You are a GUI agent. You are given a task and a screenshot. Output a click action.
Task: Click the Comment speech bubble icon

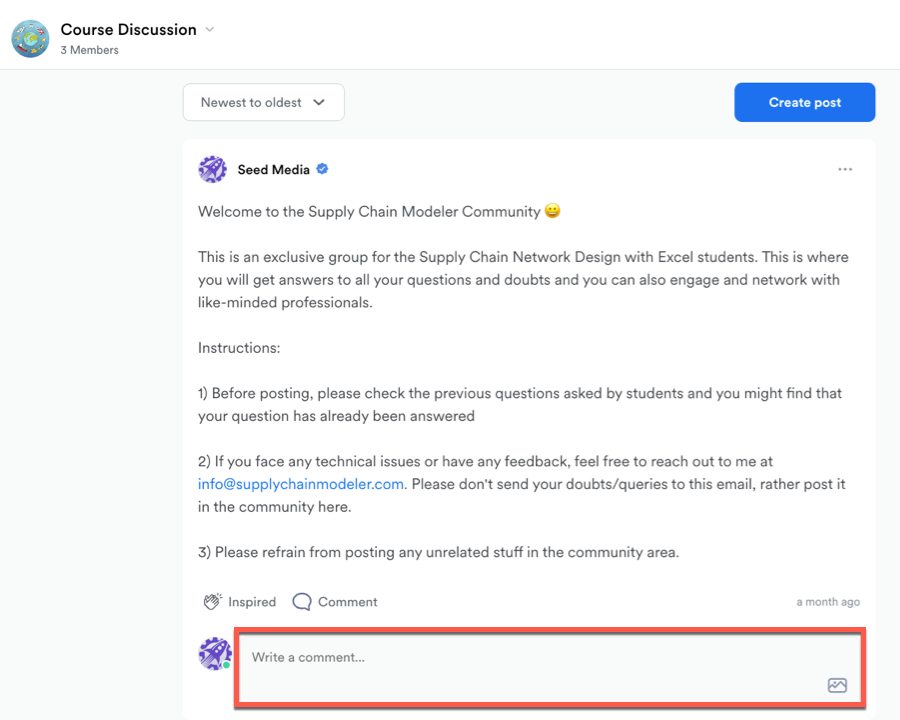coord(301,602)
